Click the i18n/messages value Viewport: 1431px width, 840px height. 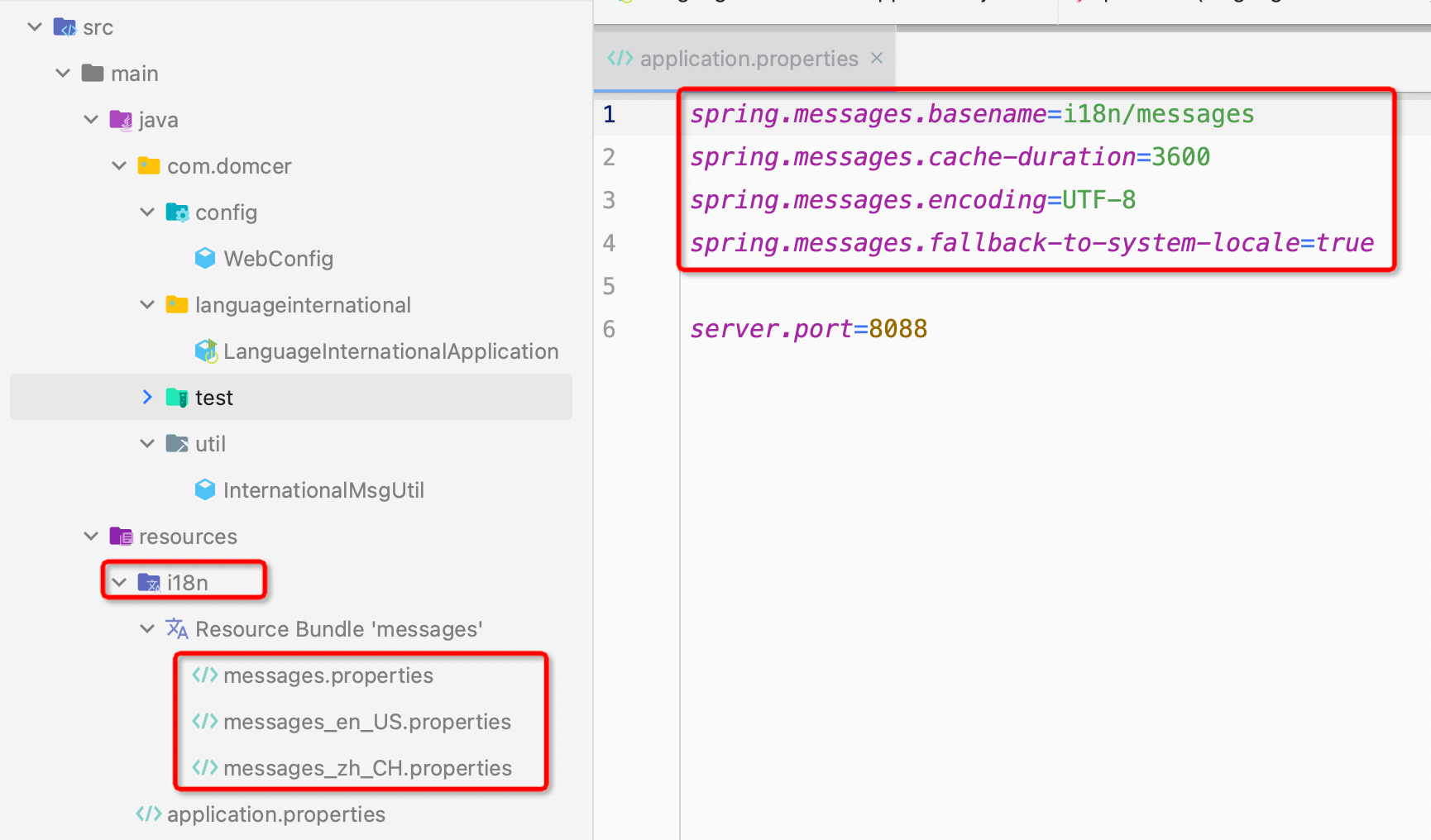click(1159, 114)
